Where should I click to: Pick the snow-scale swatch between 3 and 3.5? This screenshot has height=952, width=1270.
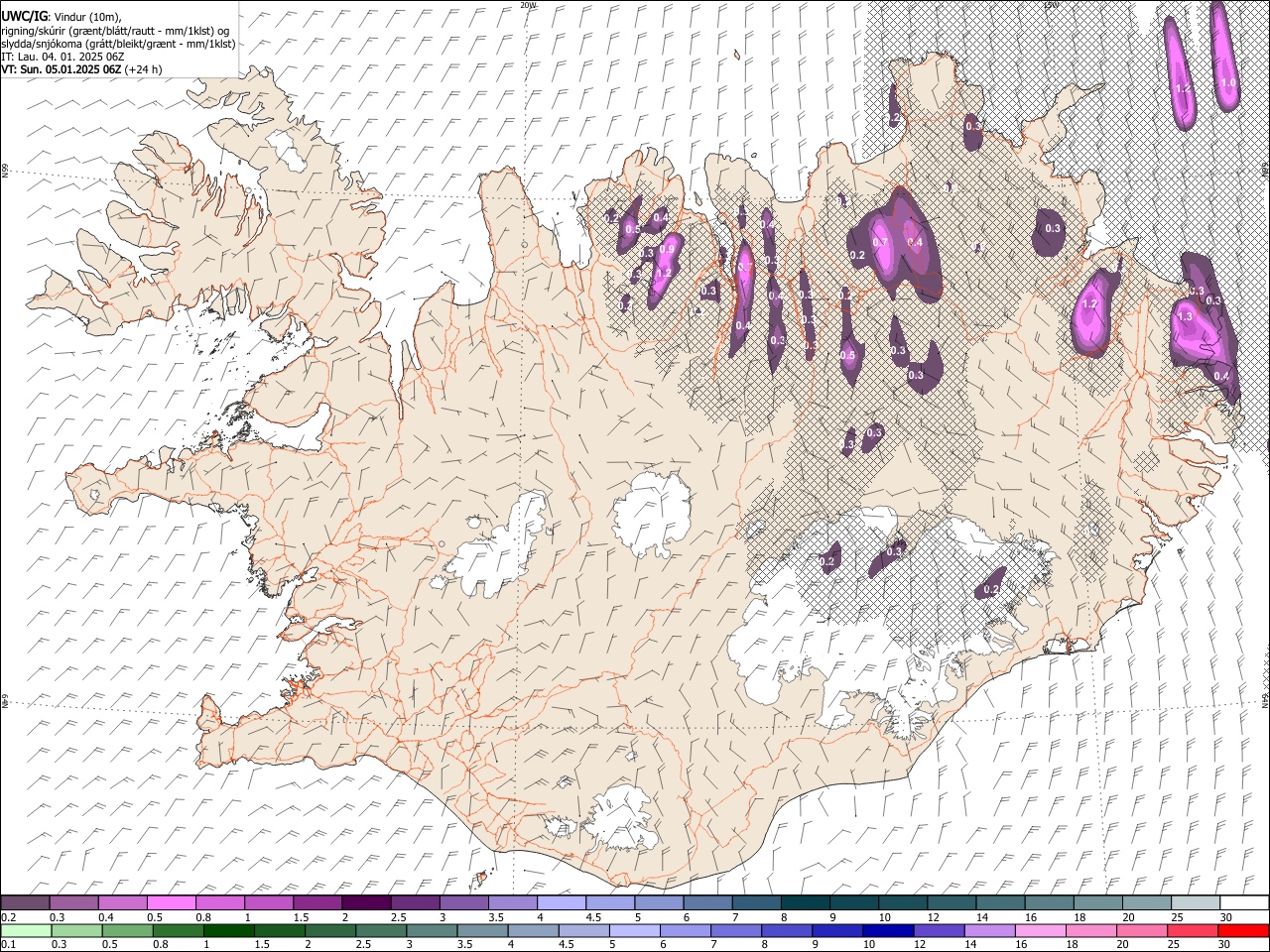pos(463,902)
